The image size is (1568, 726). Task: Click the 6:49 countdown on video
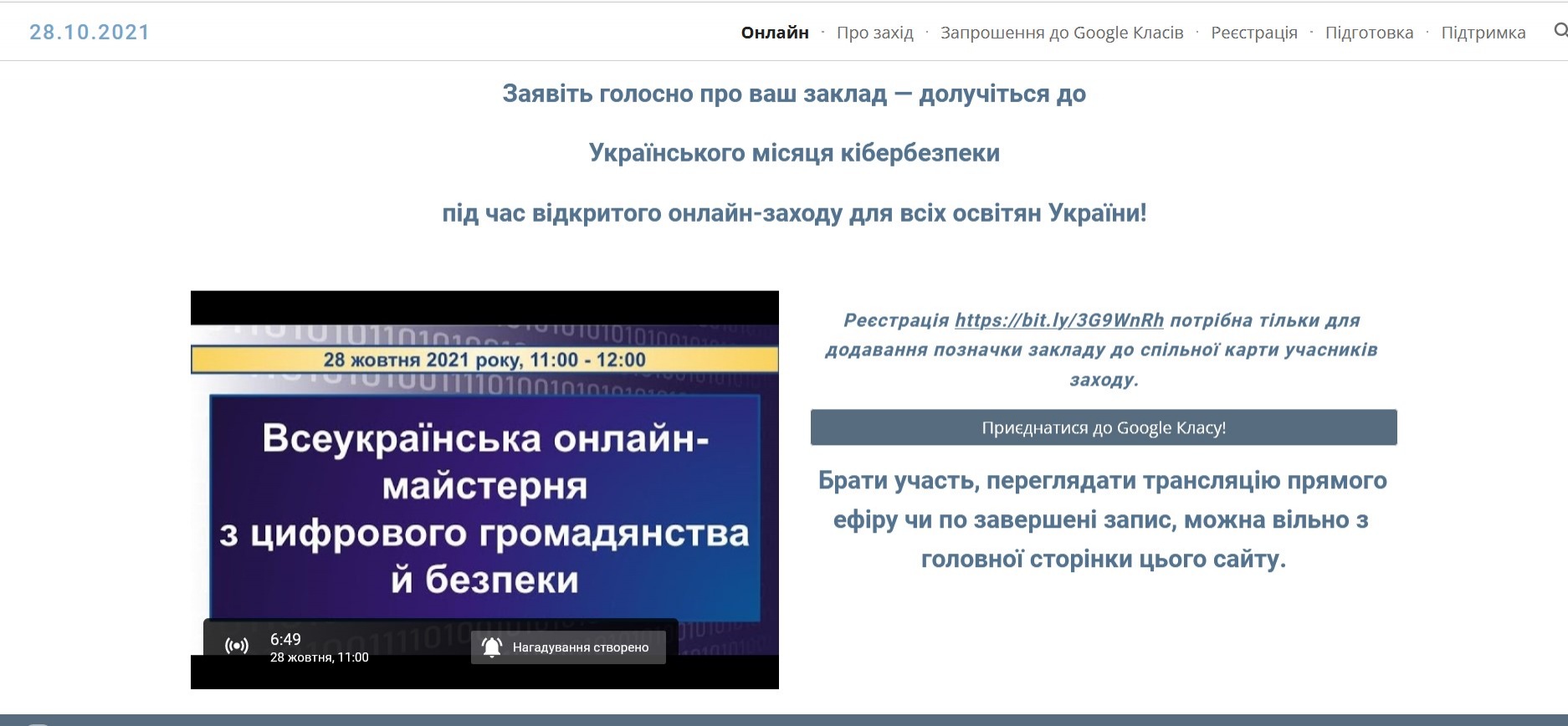285,639
